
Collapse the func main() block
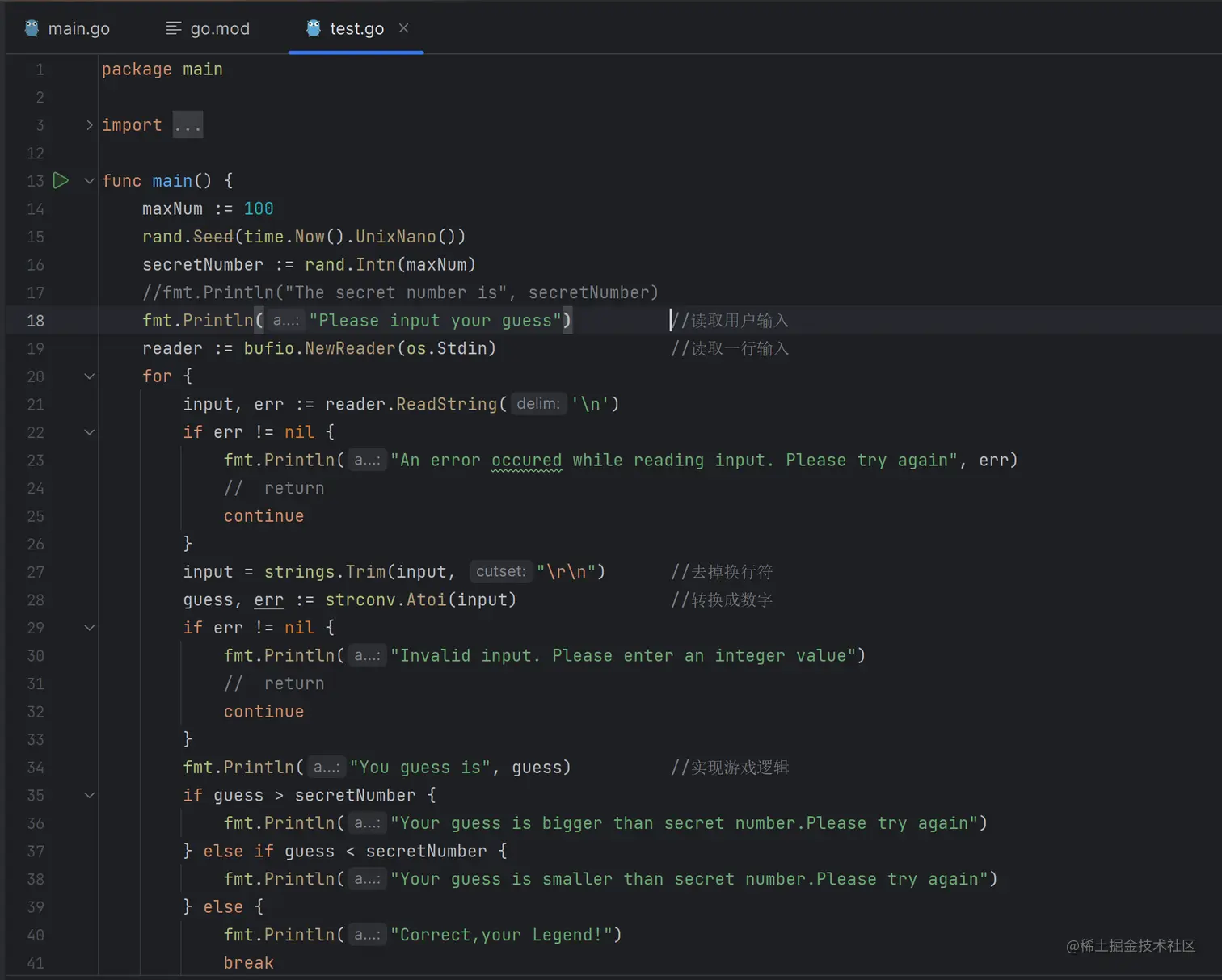pyautogui.click(x=89, y=181)
